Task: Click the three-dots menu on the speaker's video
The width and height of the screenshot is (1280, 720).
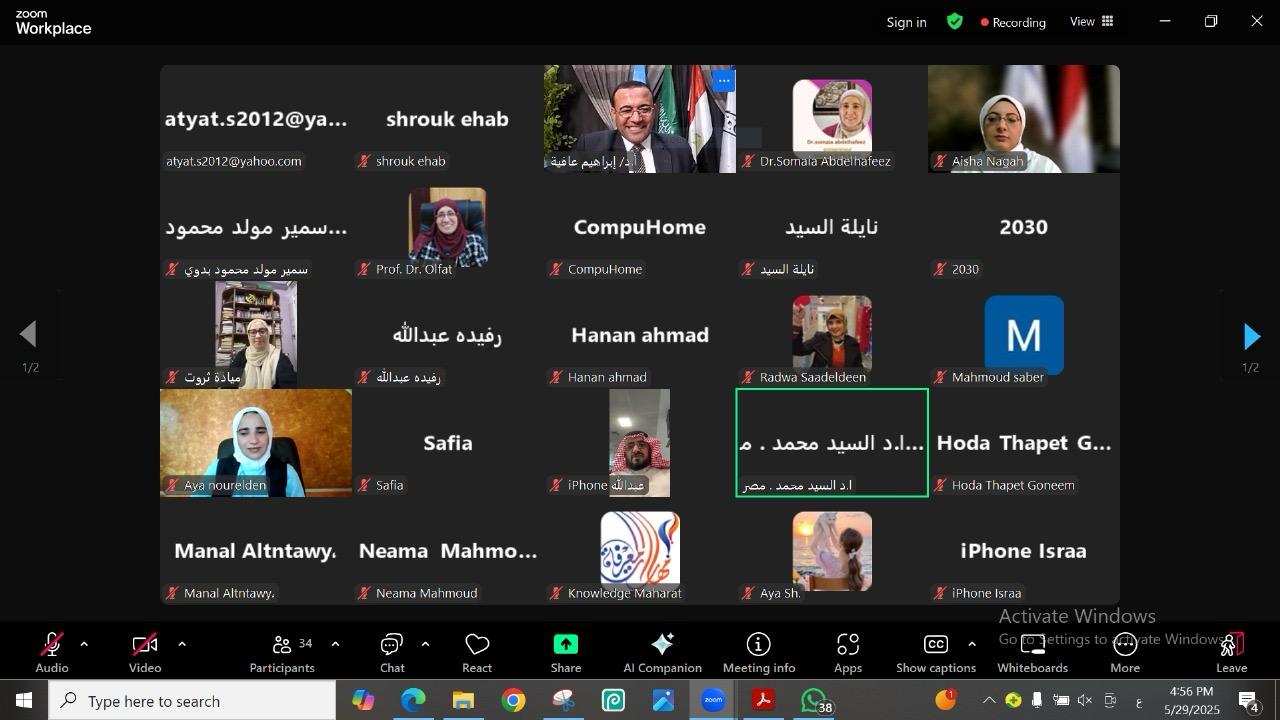Action: point(724,81)
